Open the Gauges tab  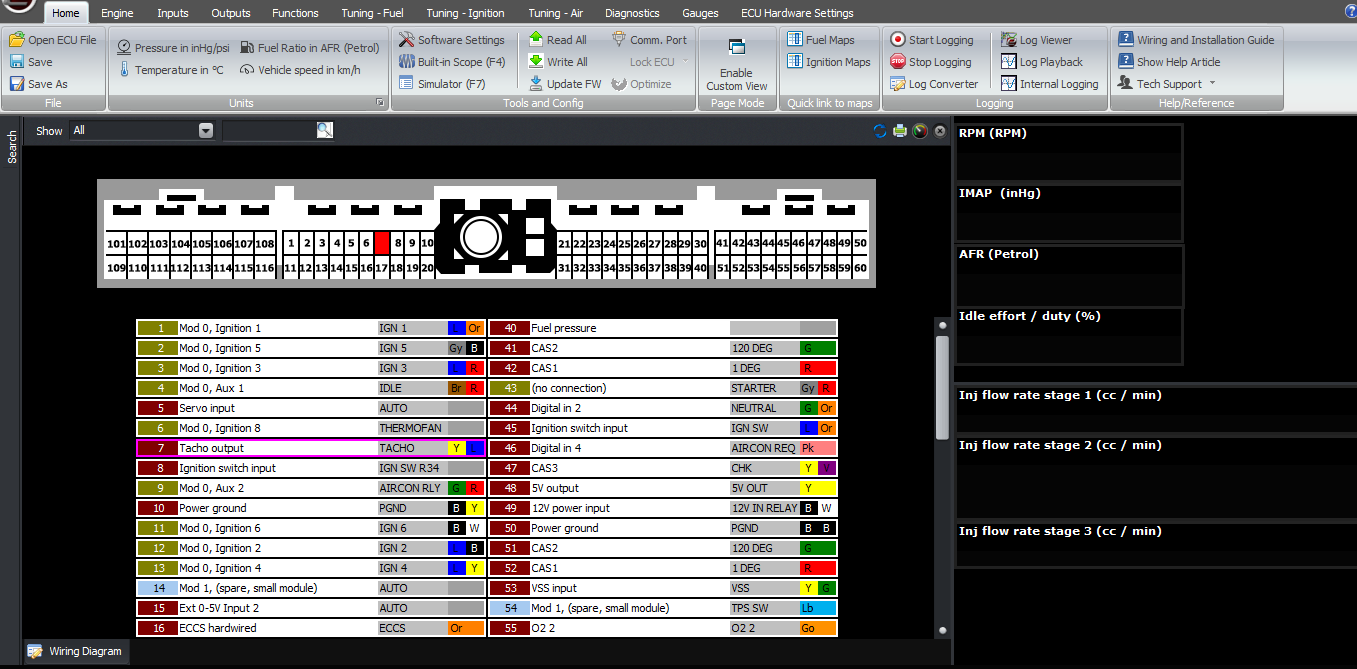click(x=700, y=13)
